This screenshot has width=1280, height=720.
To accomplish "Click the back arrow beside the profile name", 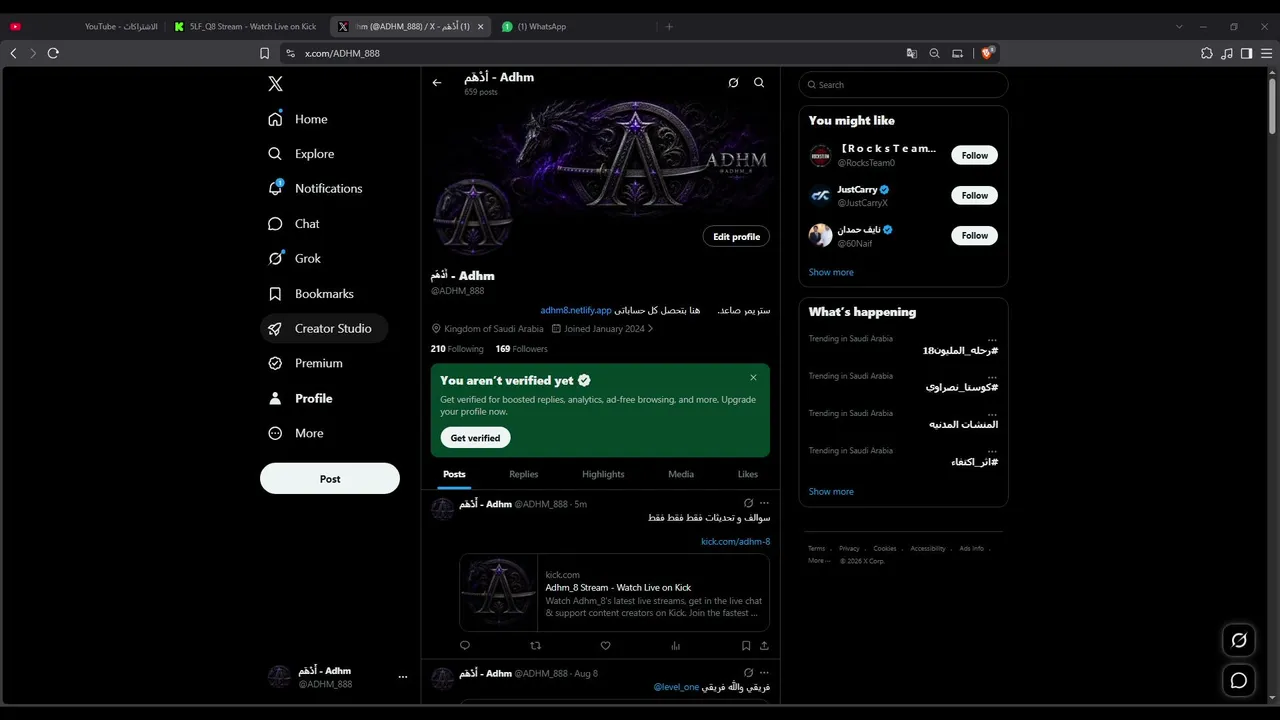I will [x=437, y=83].
